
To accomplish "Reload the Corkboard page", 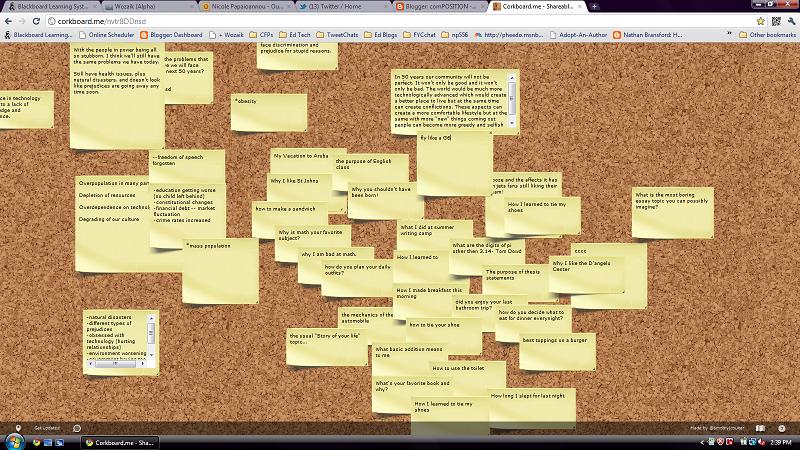I will (x=36, y=21).
